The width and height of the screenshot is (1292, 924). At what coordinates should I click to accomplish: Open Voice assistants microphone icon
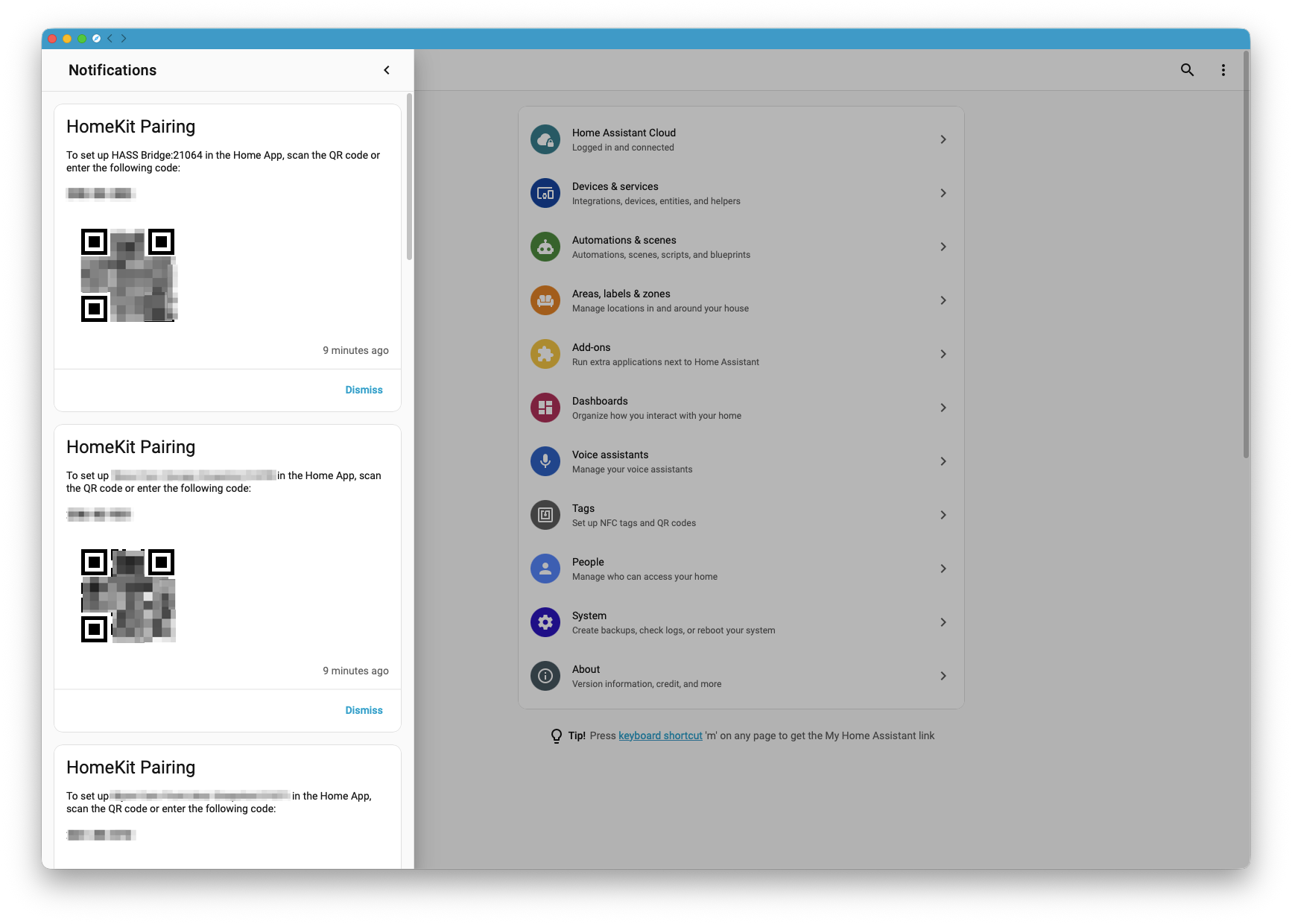tap(545, 461)
